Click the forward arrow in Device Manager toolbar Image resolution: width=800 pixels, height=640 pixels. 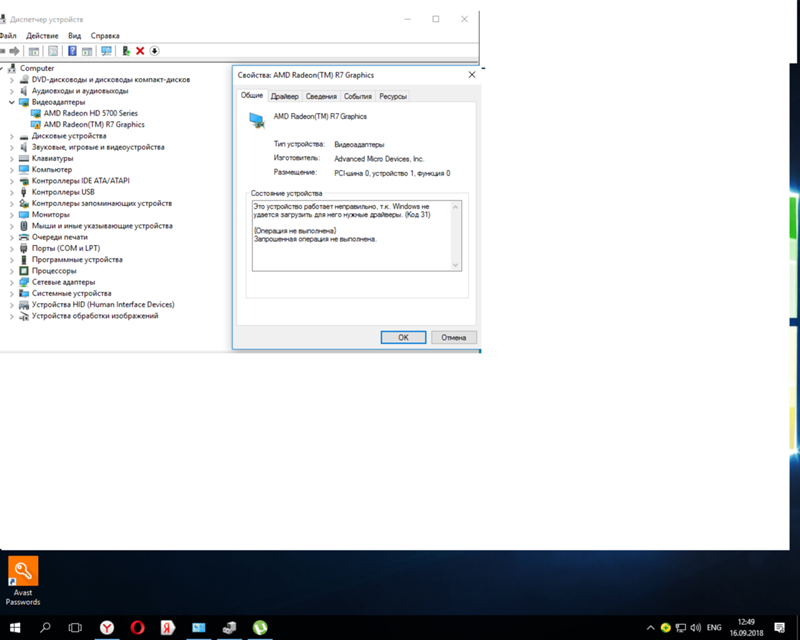click(14, 51)
